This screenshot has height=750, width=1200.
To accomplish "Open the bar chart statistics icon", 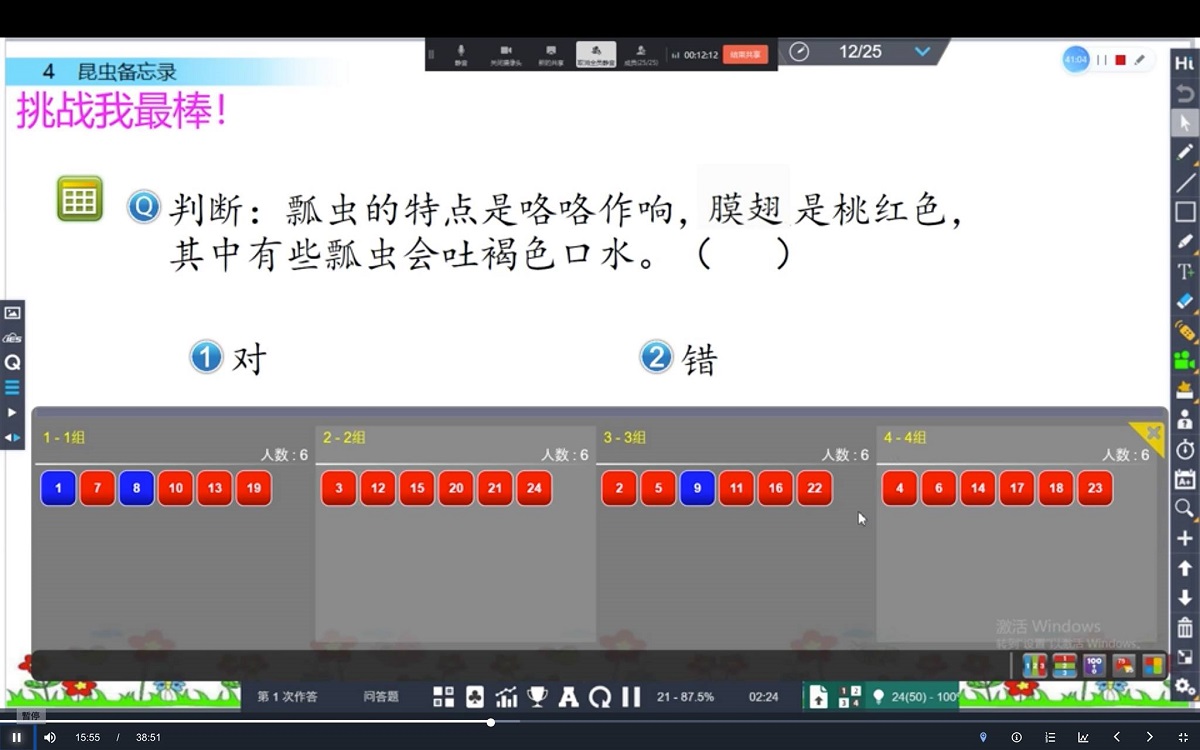I will [507, 697].
